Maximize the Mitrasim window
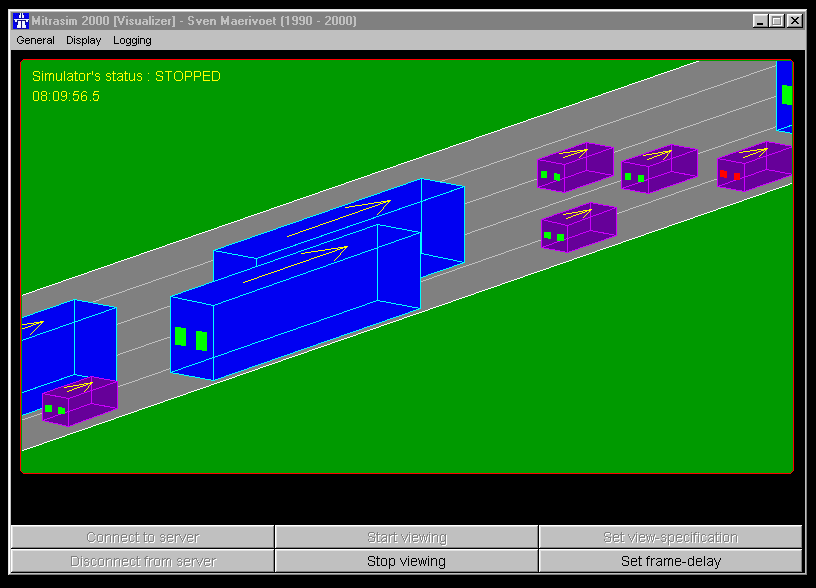The width and height of the screenshot is (816, 588). 776,21
